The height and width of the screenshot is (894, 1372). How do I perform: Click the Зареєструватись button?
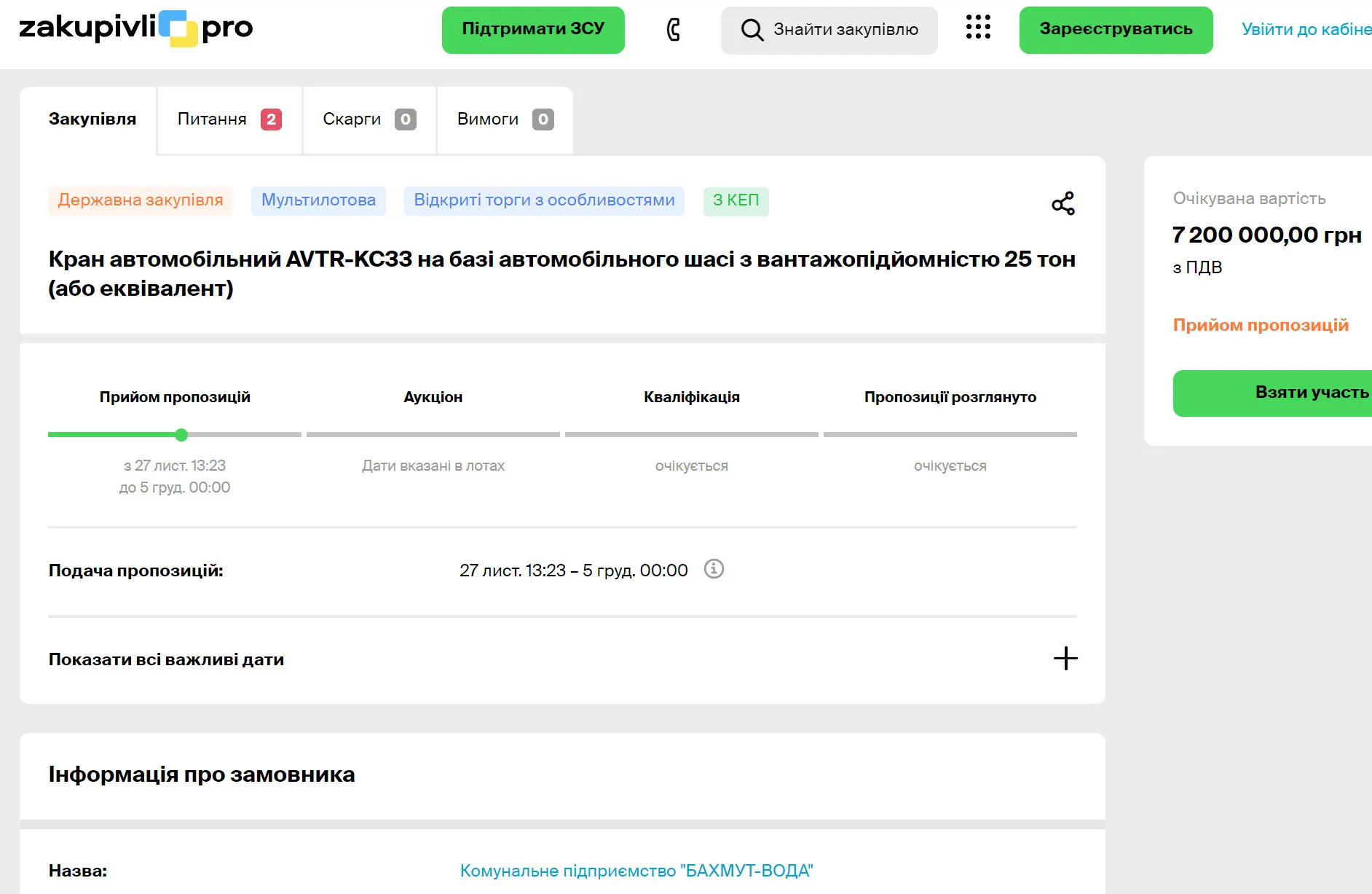[x=1116, y=30]
